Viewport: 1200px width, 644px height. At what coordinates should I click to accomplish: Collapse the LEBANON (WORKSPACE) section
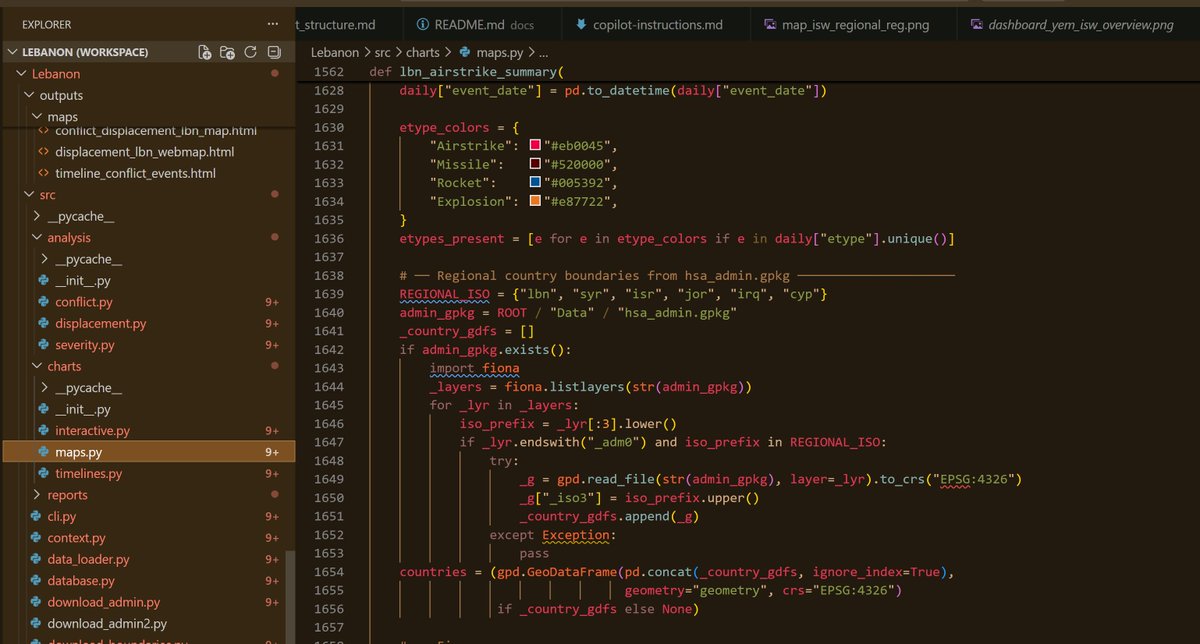[x=13, y=52]
